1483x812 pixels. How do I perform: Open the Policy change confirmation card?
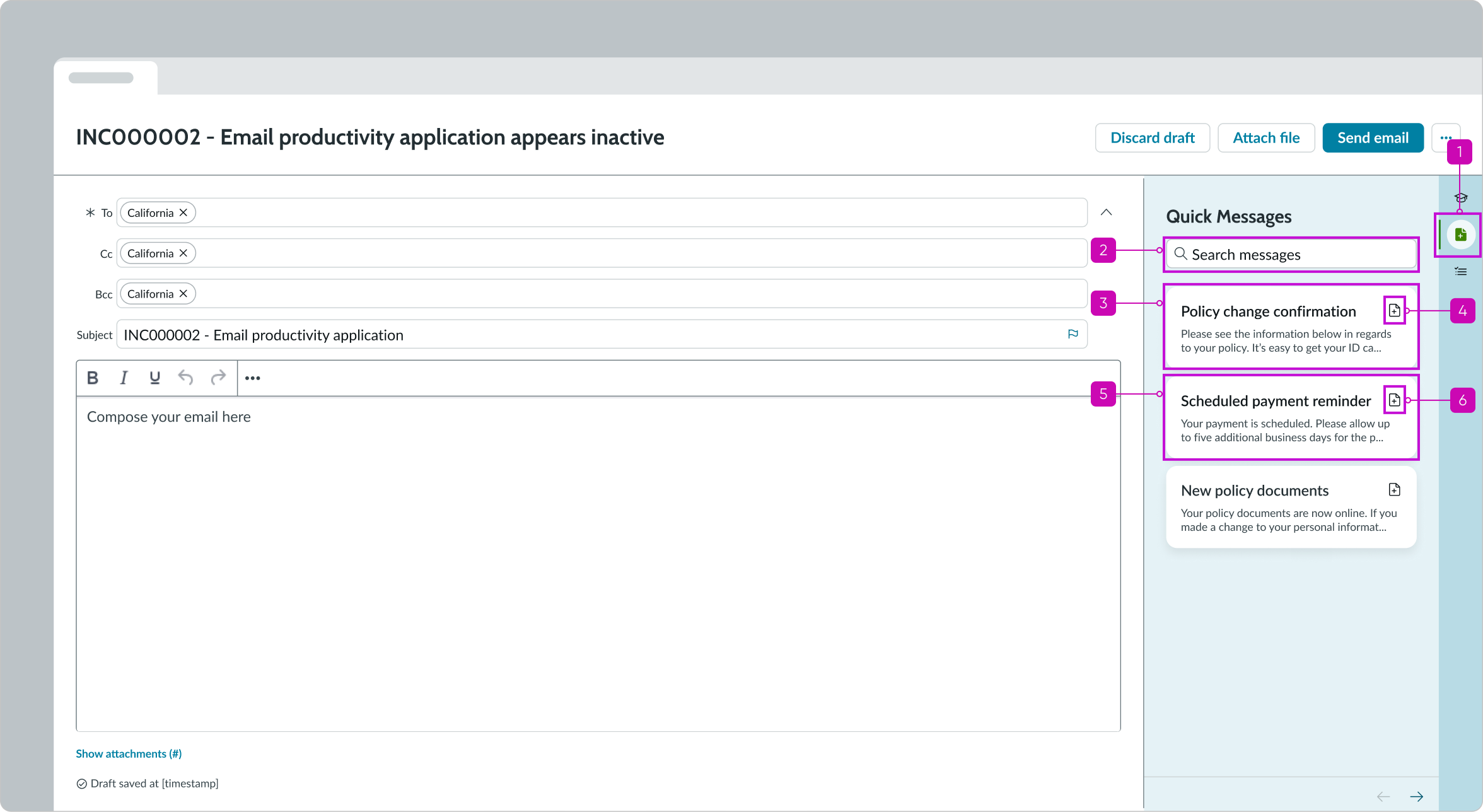click(x=1291, y=327)
